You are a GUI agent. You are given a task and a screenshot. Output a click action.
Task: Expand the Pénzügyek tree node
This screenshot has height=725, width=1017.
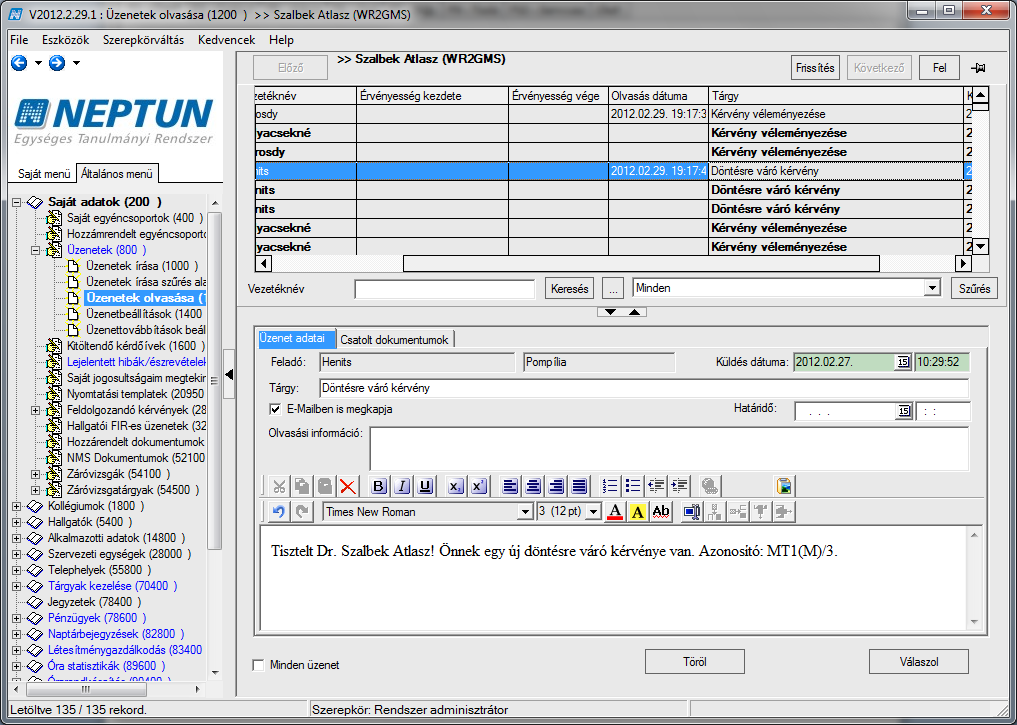(x=17, y=618)
